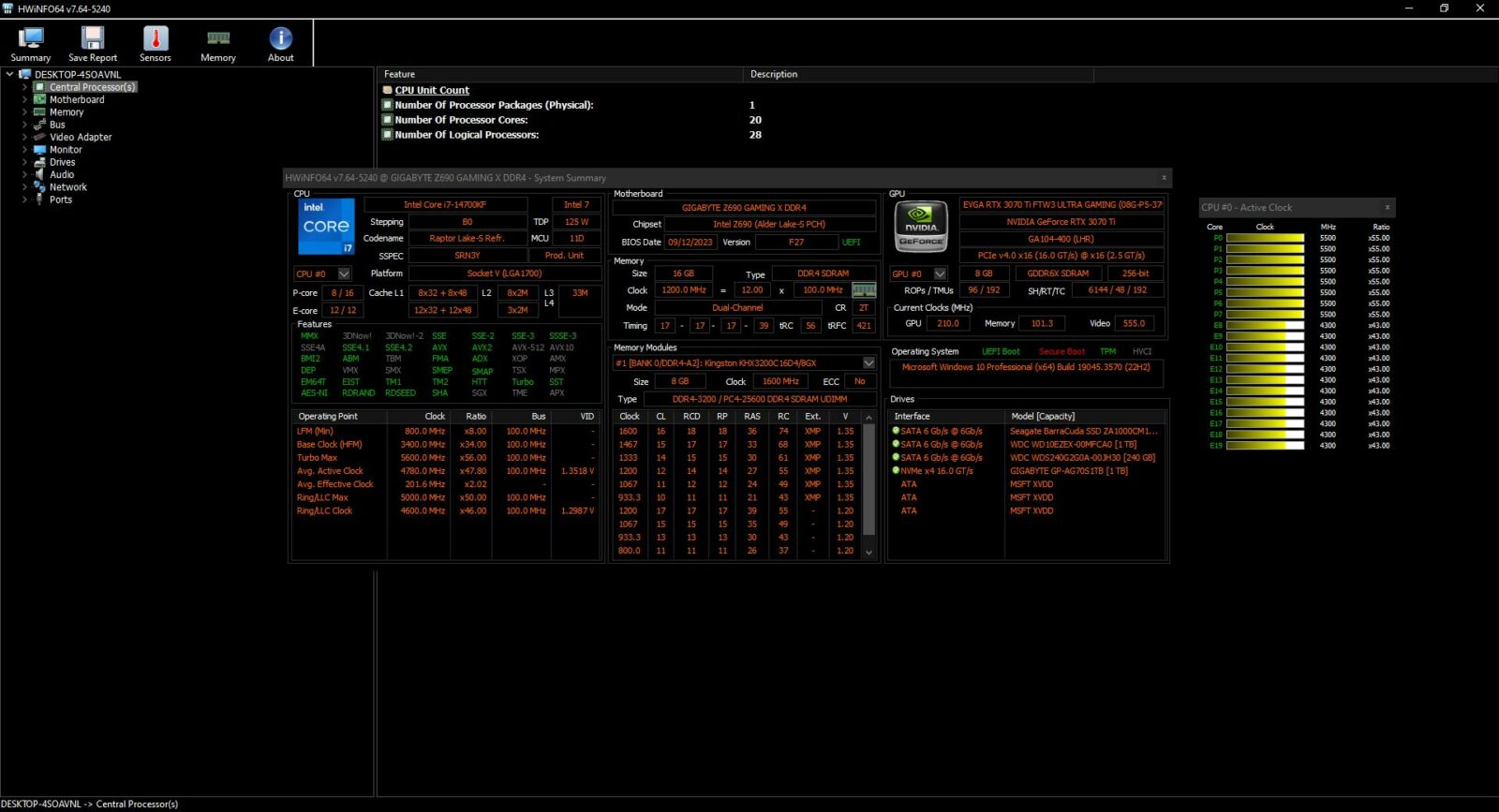
Task: Expand the Drives tree node
Action: pyautogui.click(x=25, y=162)
